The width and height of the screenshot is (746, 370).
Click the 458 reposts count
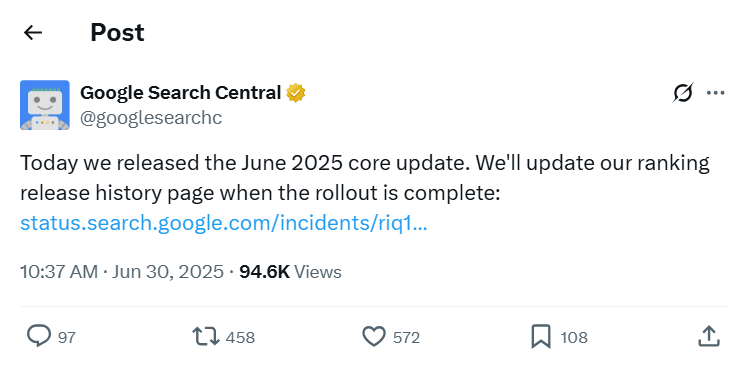pyautogui.click(x=240, y=338)
